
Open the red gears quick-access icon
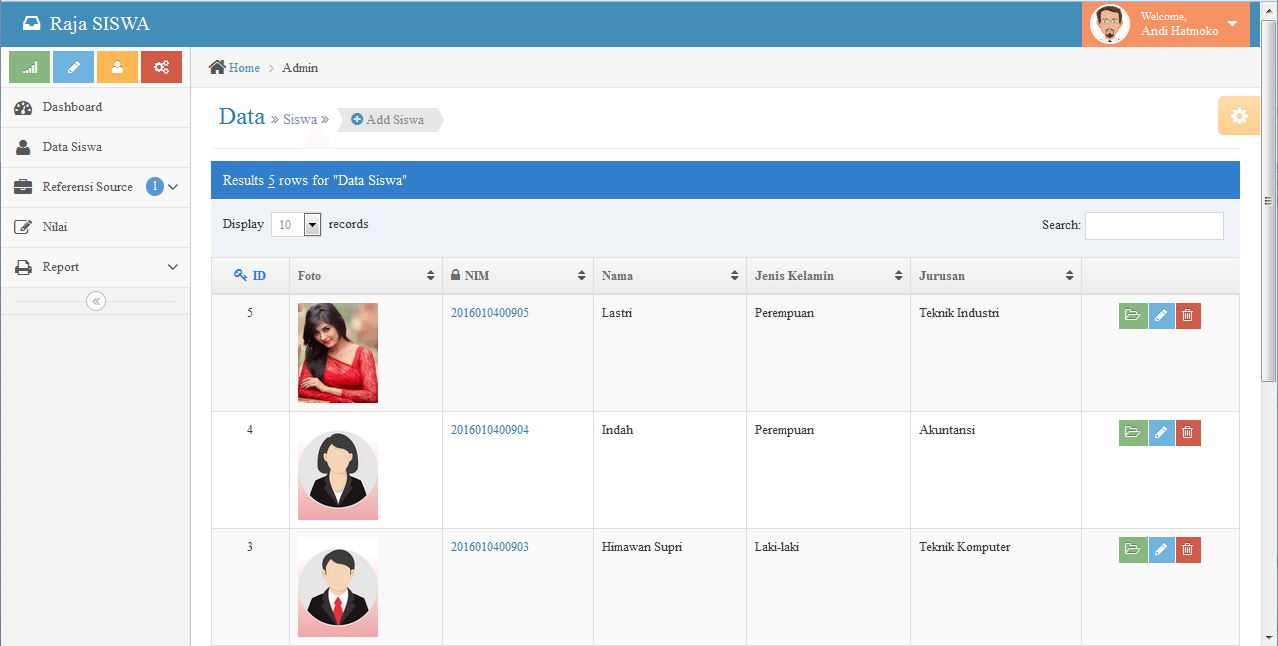coord(161,66)
